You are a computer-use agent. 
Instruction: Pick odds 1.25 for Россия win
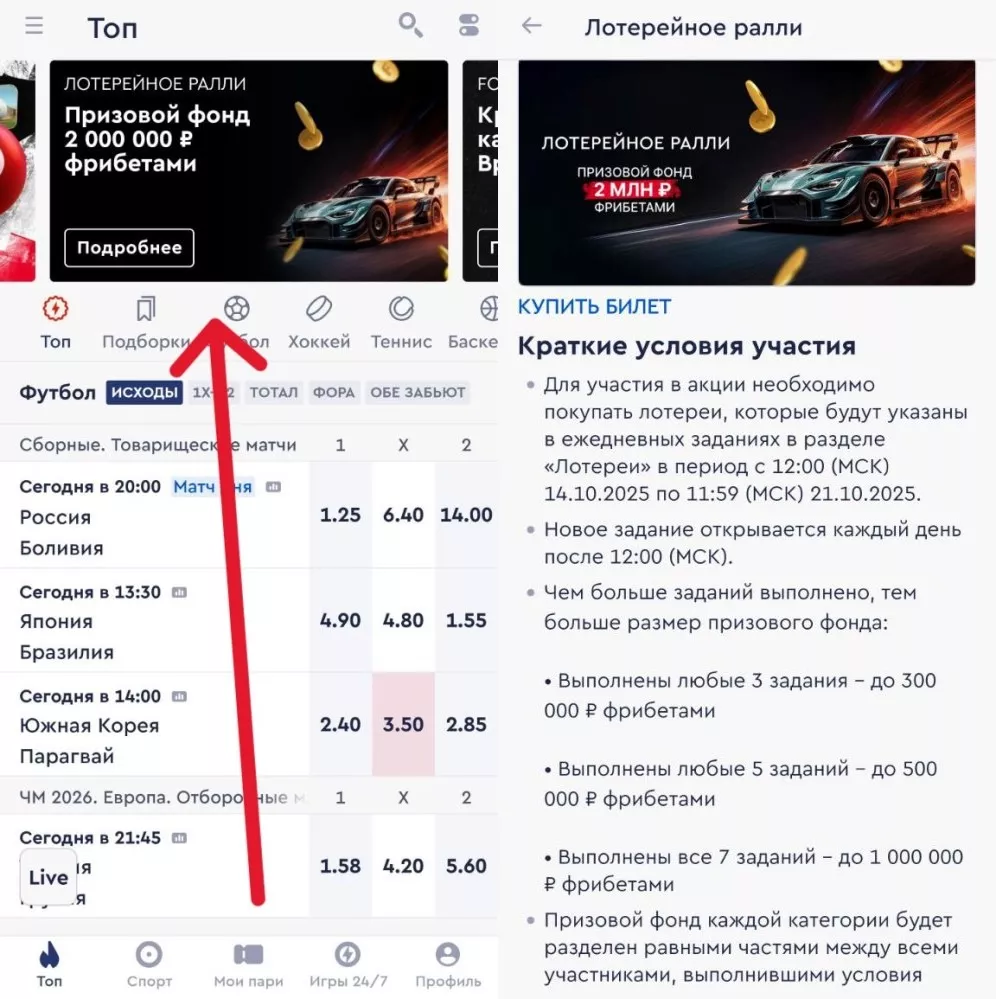(x=340, y=515)
